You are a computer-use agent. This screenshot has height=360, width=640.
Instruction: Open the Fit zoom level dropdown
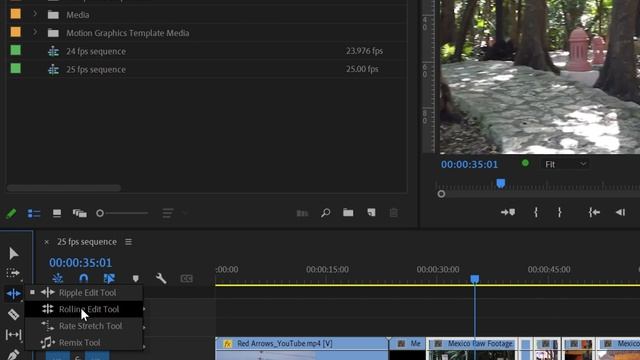point(566,164)
